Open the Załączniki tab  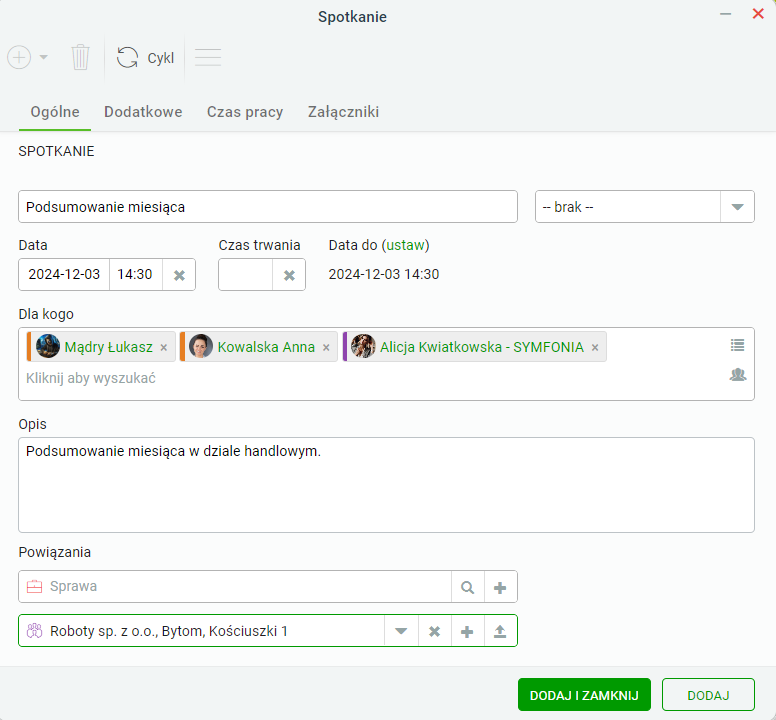(343, 112)
